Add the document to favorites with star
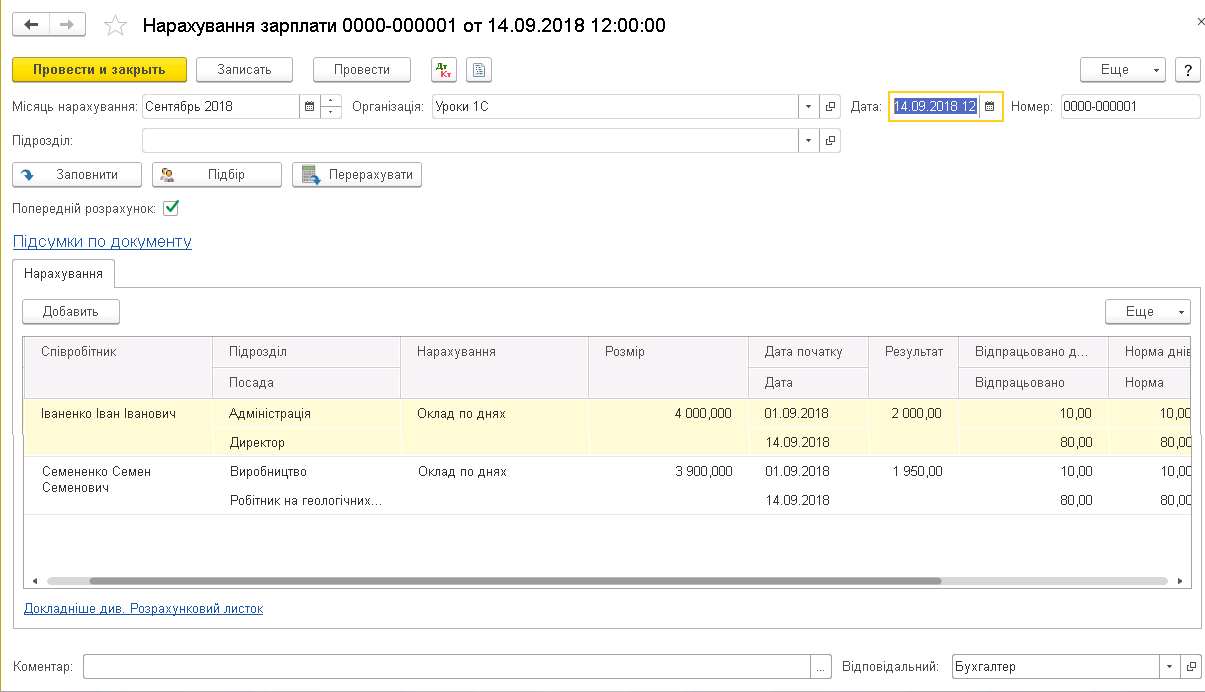This screenshot has height=692, width=1205. (x=116, y=25)
